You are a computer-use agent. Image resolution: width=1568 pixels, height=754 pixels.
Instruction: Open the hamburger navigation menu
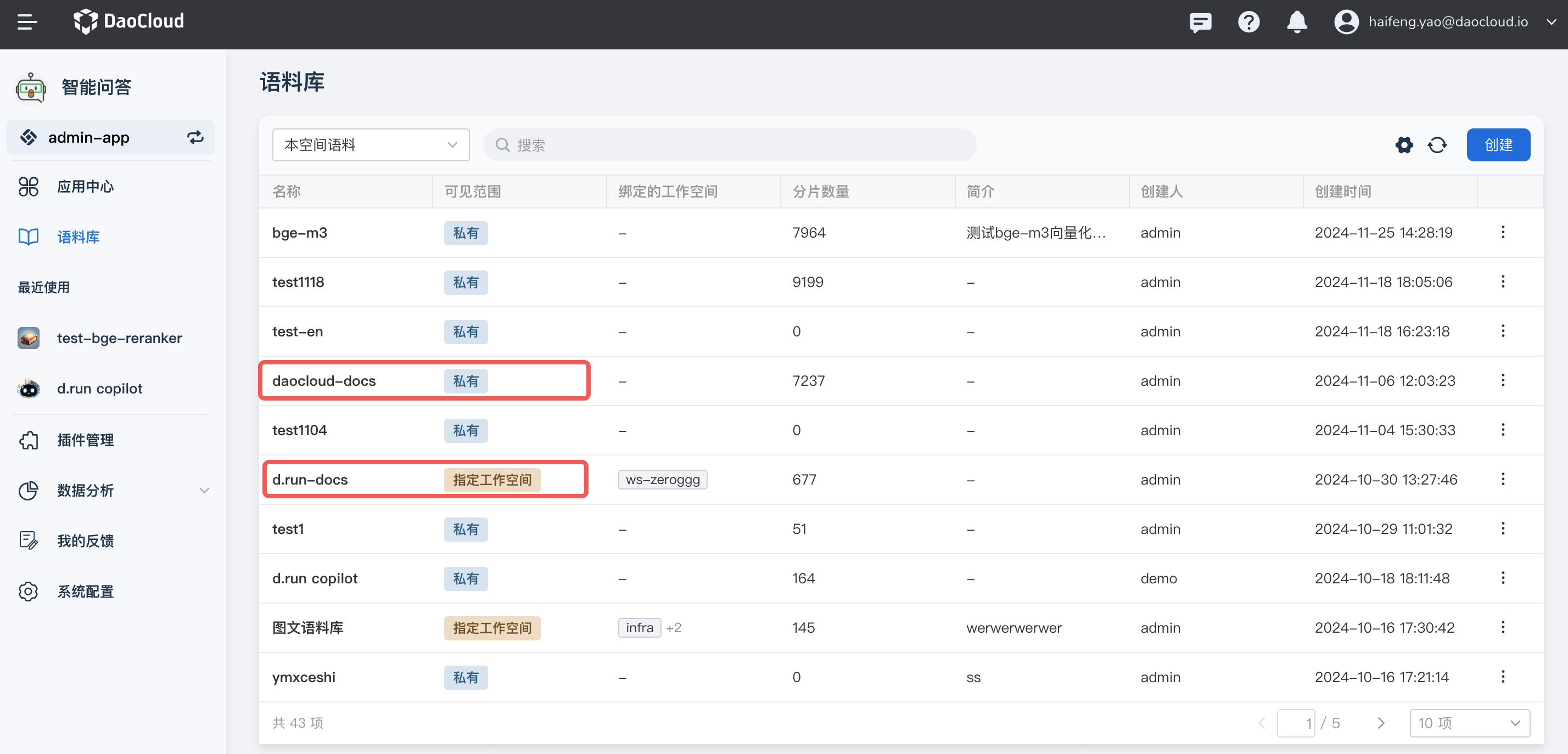click(x=27, y=22)
